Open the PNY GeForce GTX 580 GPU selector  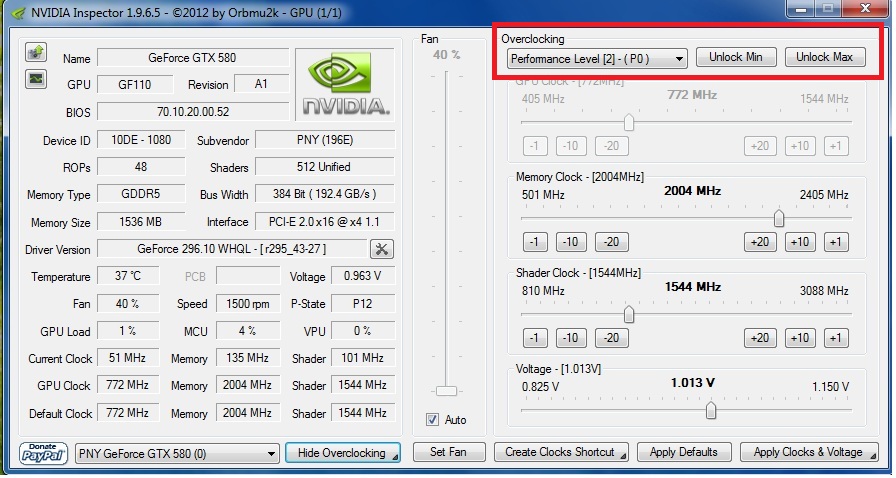[x=178, y=453]
